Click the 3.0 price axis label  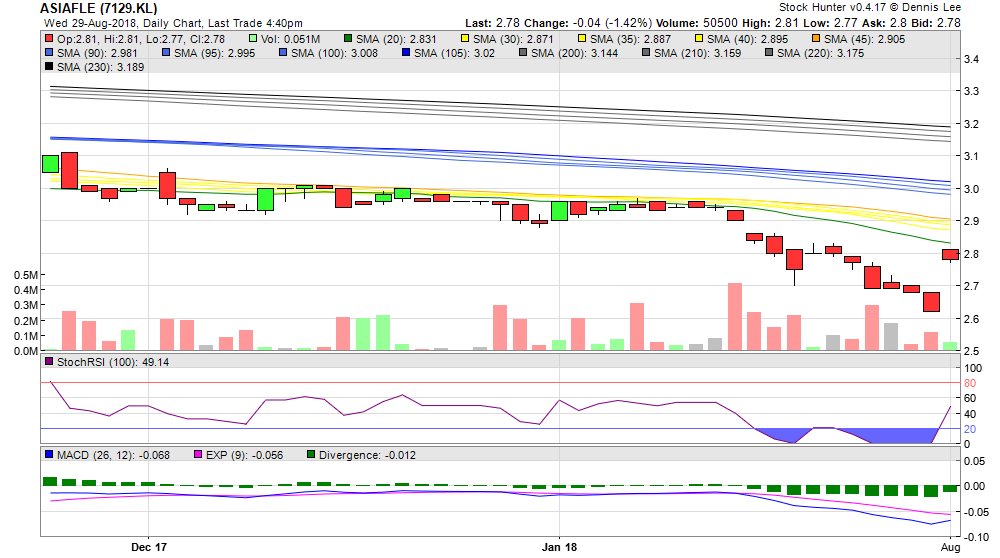pyautogui.click(x=971, y=189)
